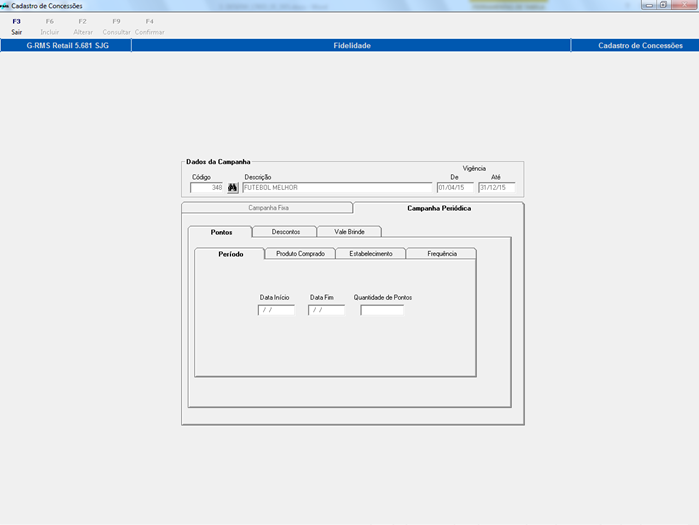Focus the Quantidade de Pontos field
Image resolution: width=699 pixels, height=525 pixels.
click(382, 310)
